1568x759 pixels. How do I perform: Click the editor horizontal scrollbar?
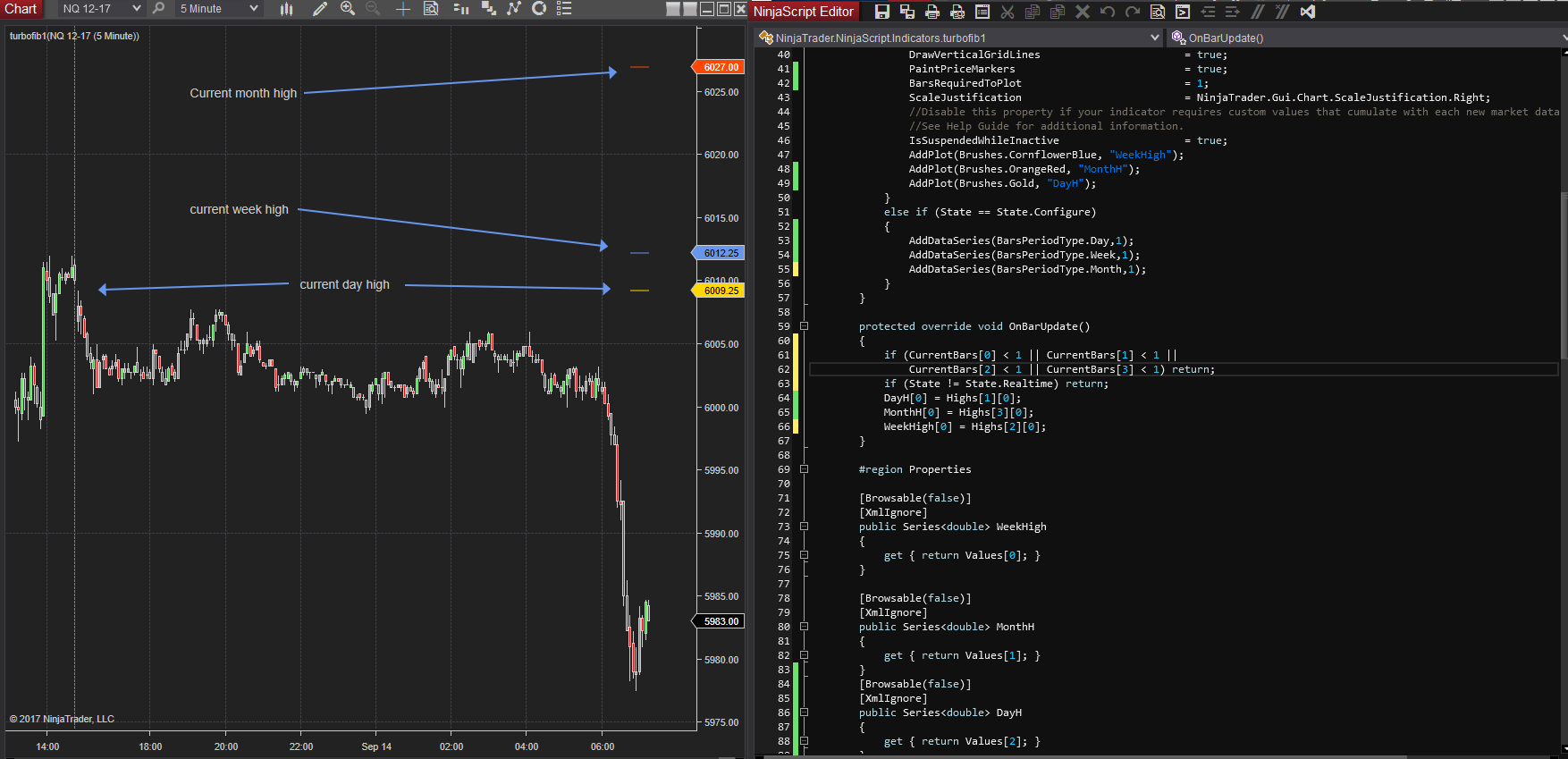[x=1086, y=756]
